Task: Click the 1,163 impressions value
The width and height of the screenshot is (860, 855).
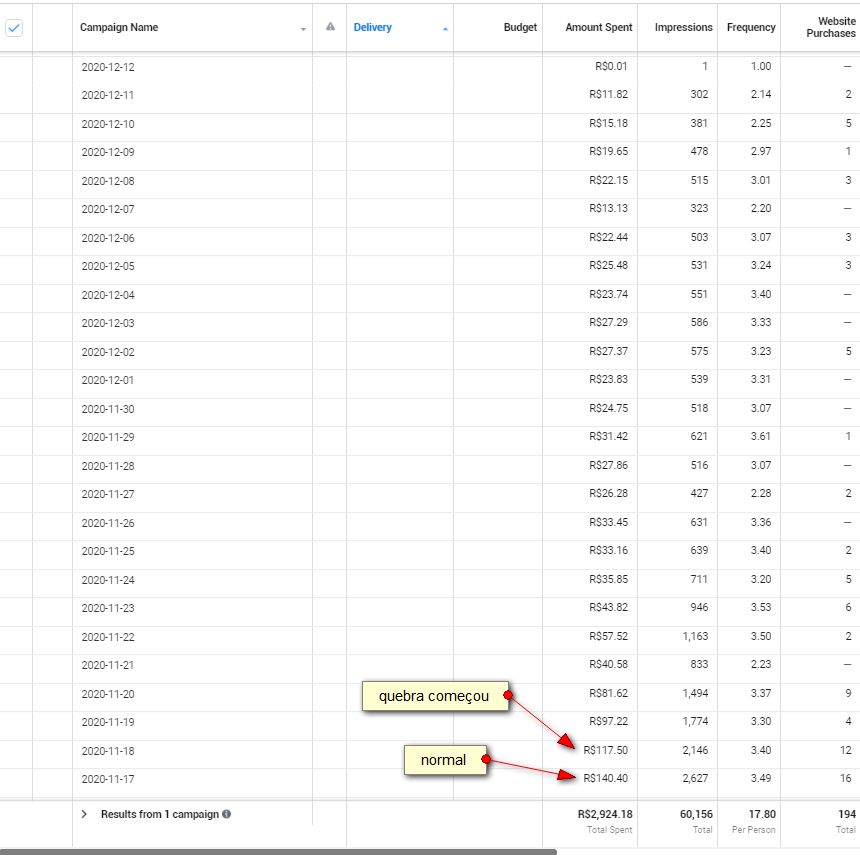Action: pyautogui.click(x=695, y=636)
